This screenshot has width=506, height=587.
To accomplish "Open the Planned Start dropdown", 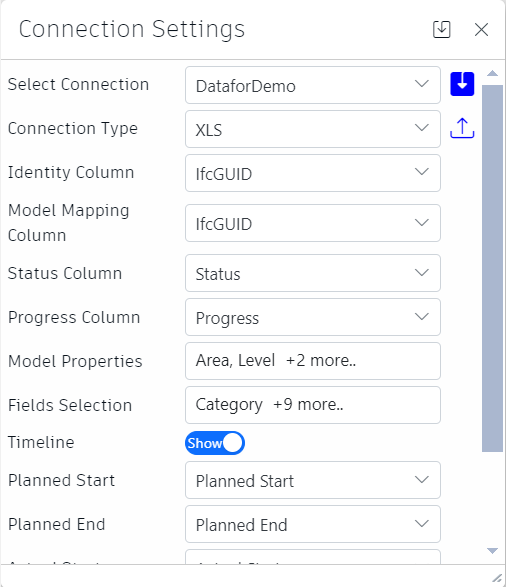I will tap(313, 480).
